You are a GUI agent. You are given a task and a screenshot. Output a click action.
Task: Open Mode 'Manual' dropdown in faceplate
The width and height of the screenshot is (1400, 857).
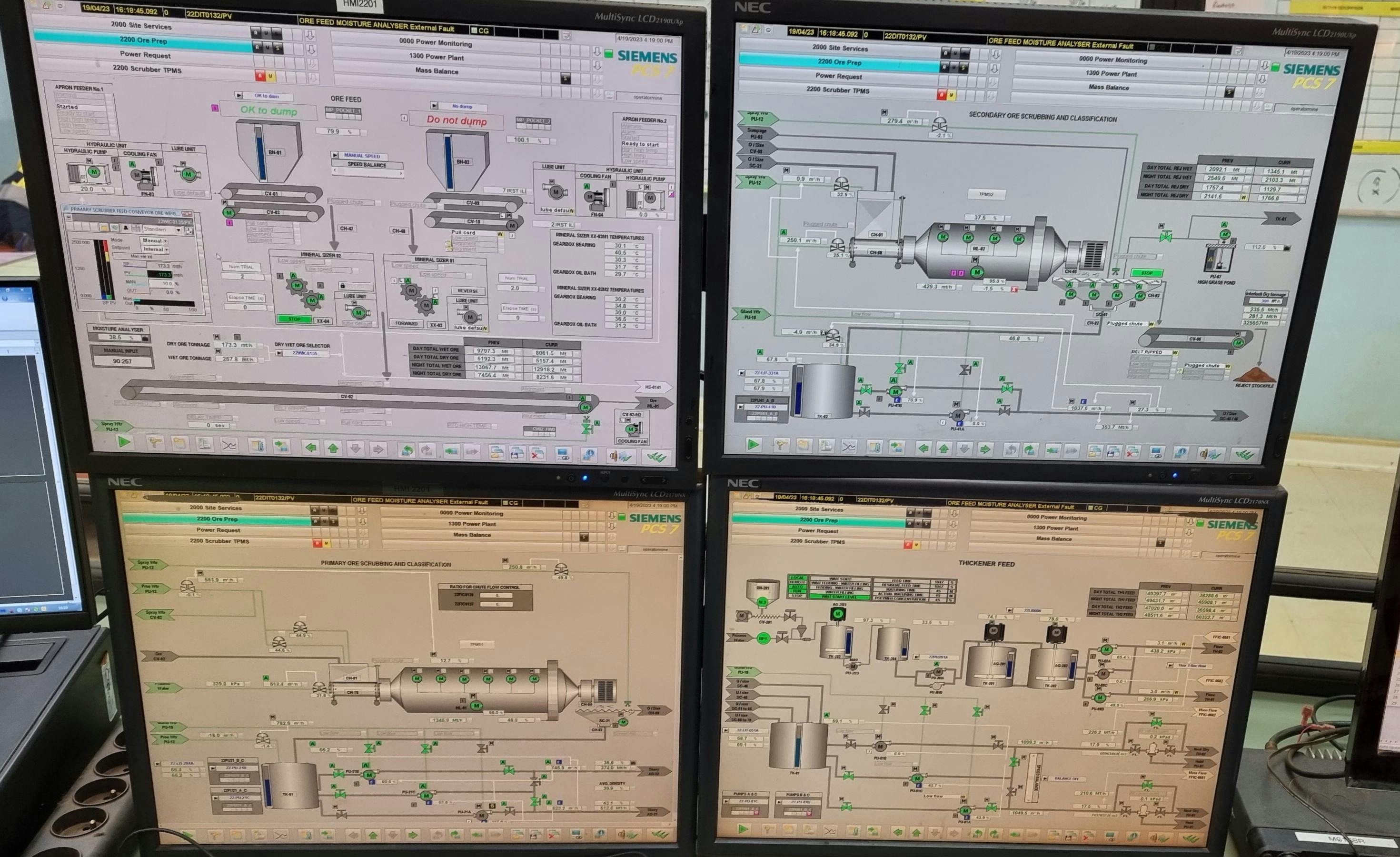click(x=154, y=240)
